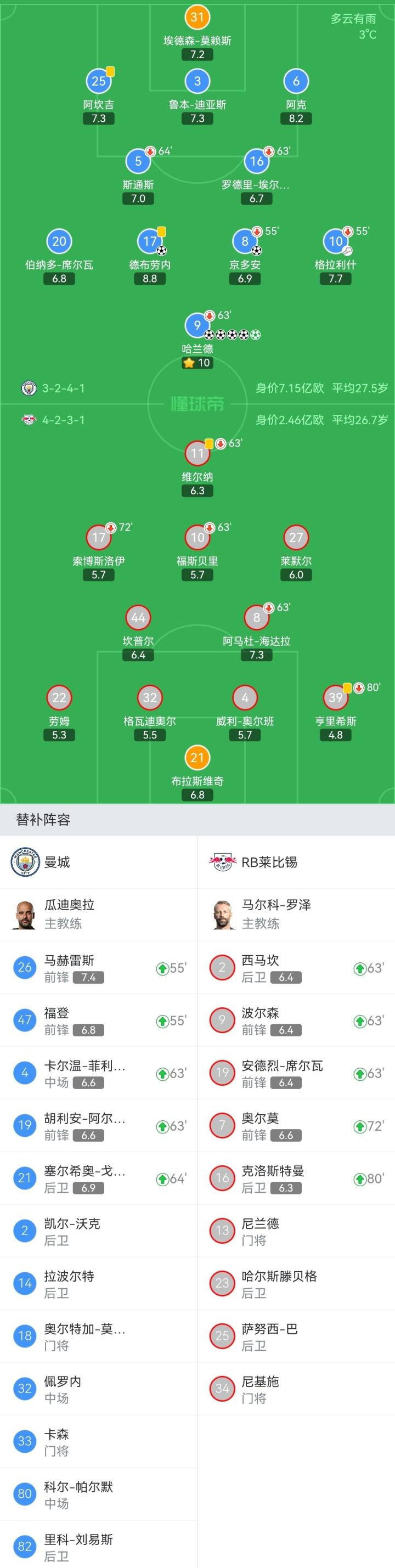Open goalkeeper Ederson's number 31 icon
This screenshot has height=1568, width=395.
(196, 17)
